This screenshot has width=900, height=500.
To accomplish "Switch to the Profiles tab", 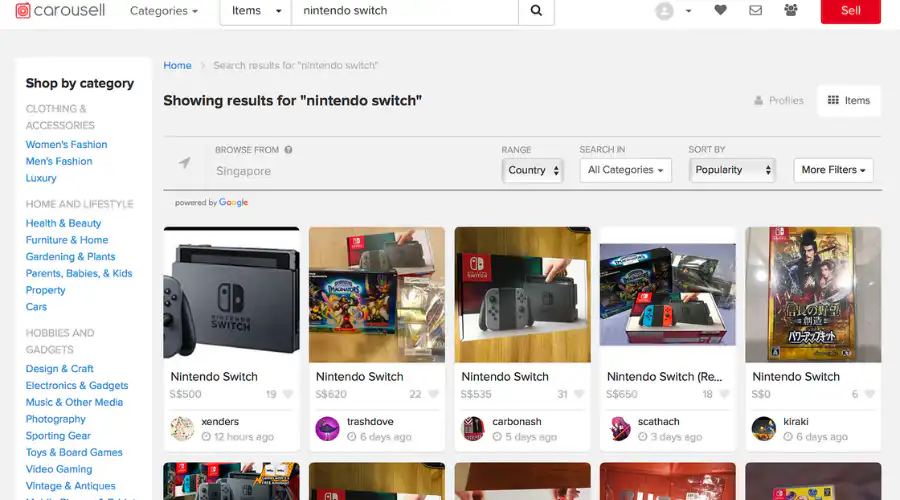I will [778, 100].
